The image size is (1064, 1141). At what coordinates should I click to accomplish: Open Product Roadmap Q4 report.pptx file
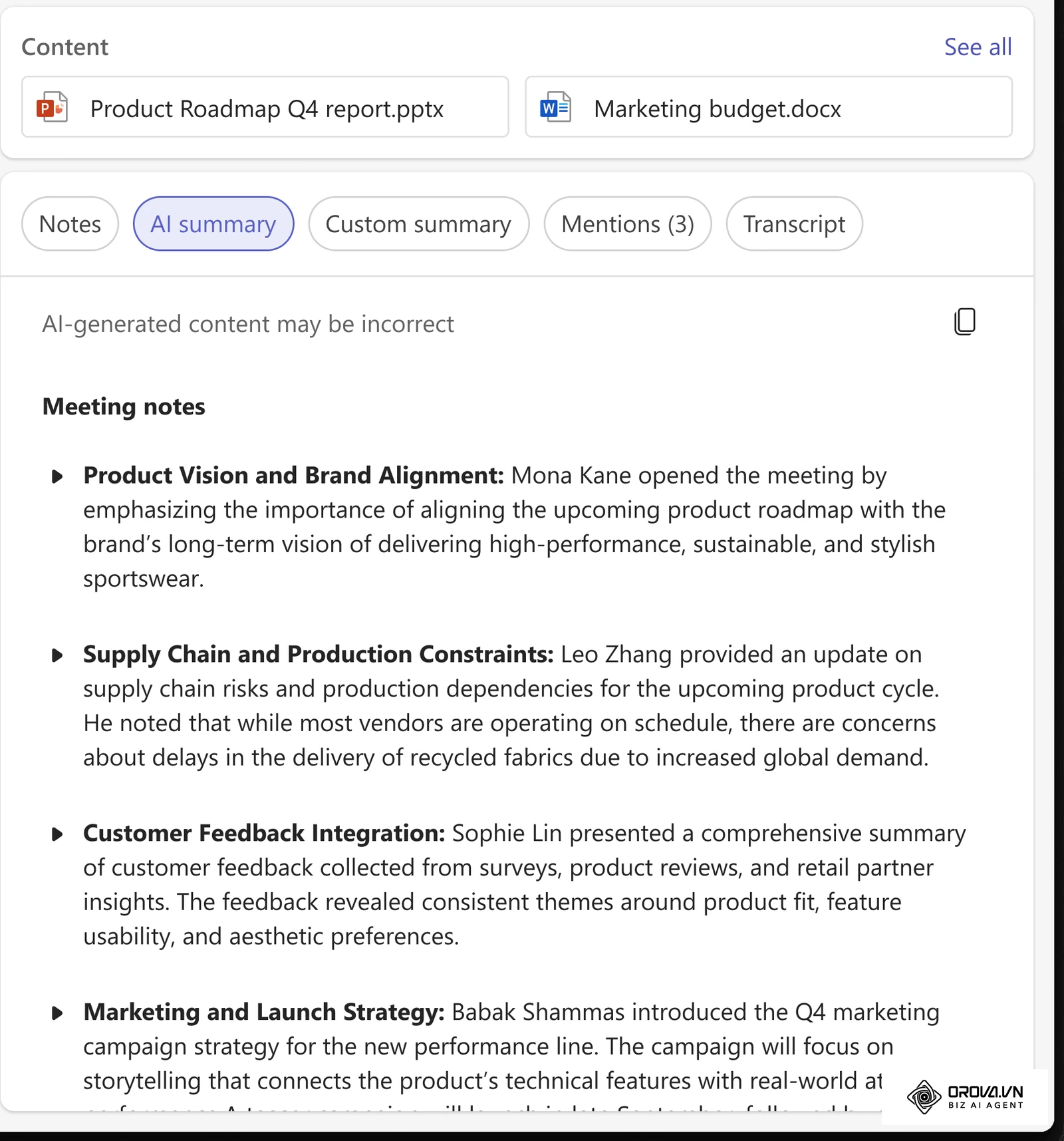click(x=265, y=107)
